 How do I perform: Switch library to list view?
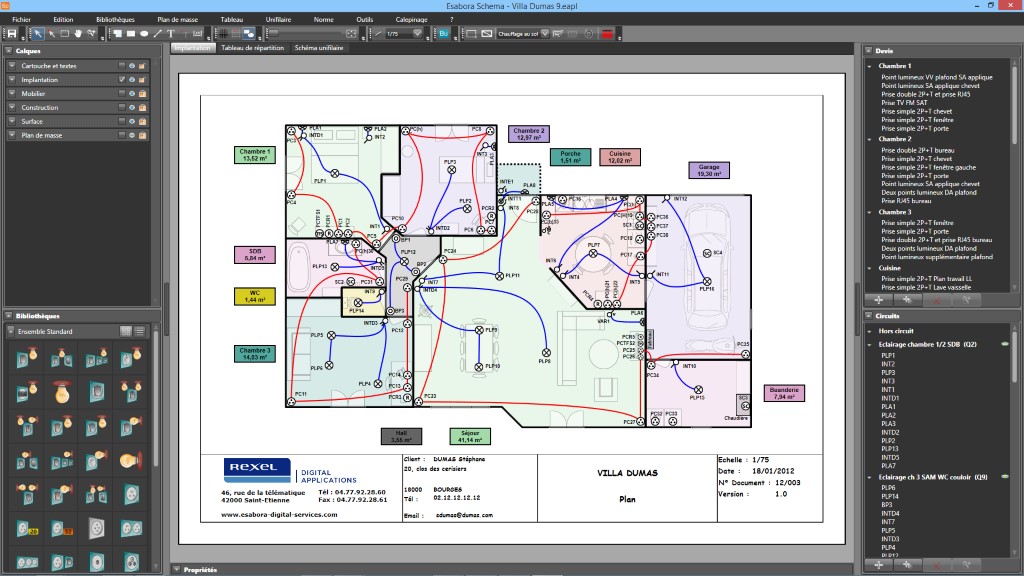tap(139, 331)
